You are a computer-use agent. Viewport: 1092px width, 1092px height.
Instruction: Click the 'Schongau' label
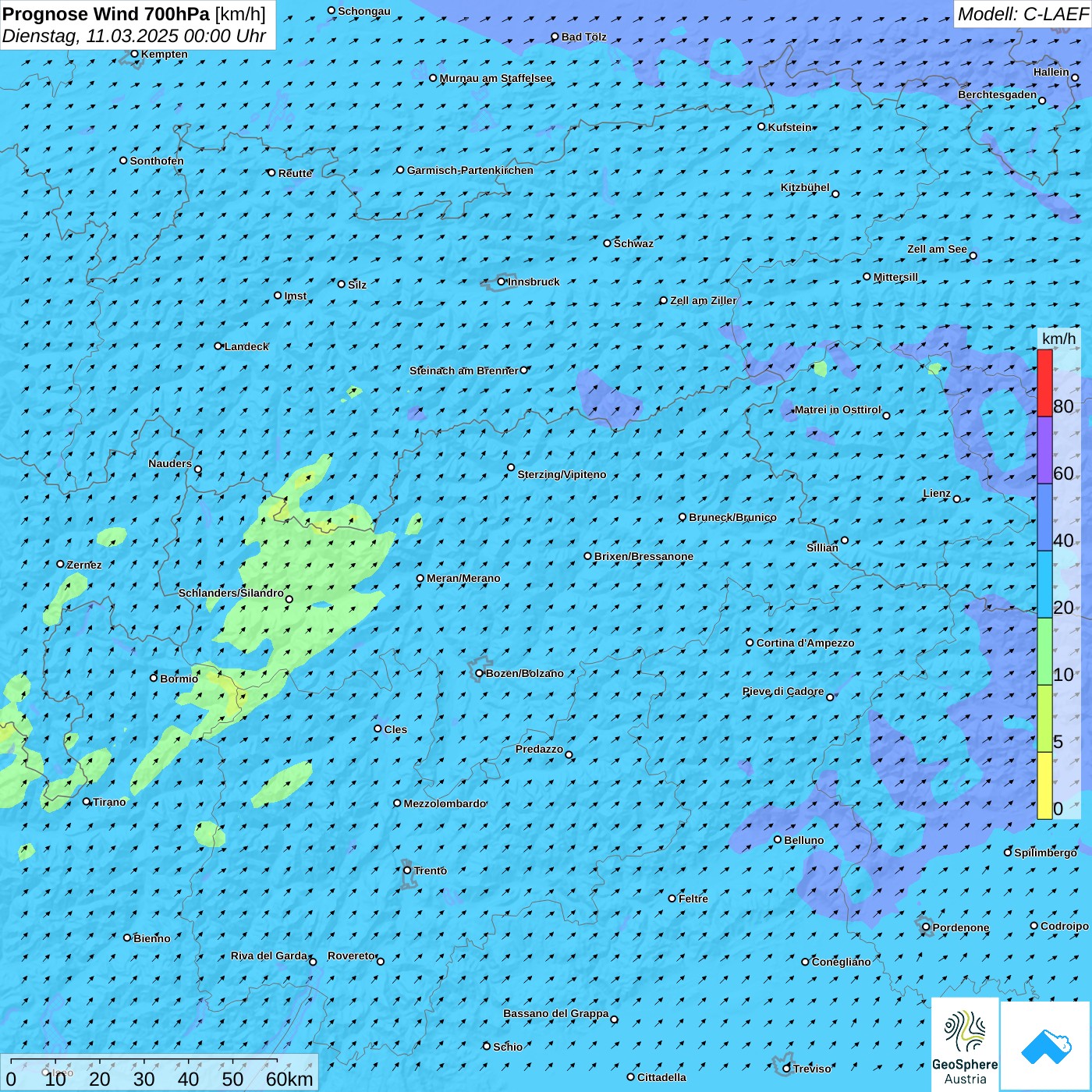364,11
